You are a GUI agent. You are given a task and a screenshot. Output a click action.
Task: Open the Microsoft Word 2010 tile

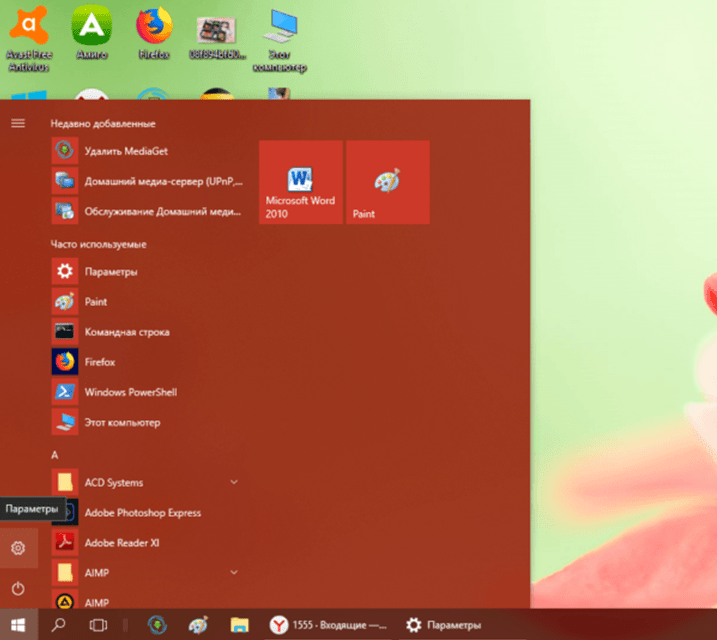click(x=300, y=183)
